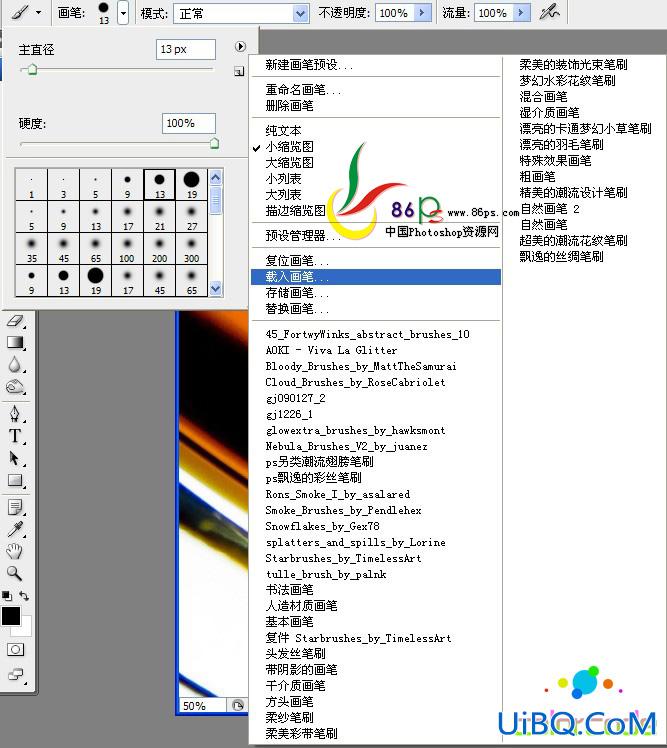Select the Zoom magnifier tool

15,574
